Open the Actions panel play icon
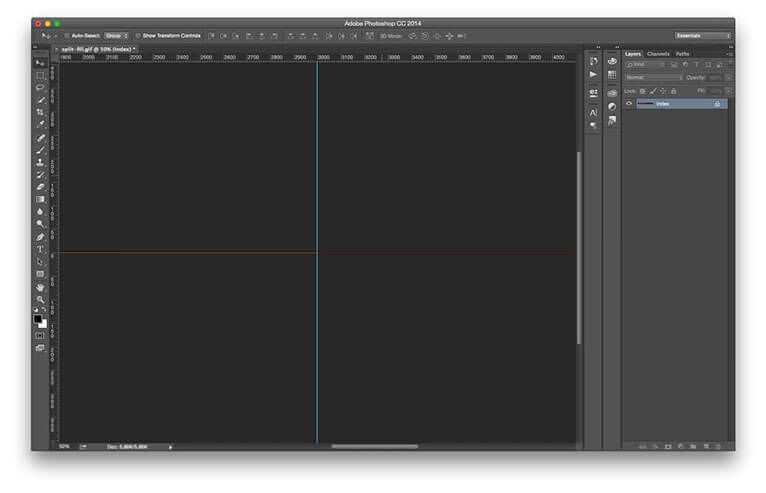The height and width of the screenshot is (493, 766). [593, 75]
